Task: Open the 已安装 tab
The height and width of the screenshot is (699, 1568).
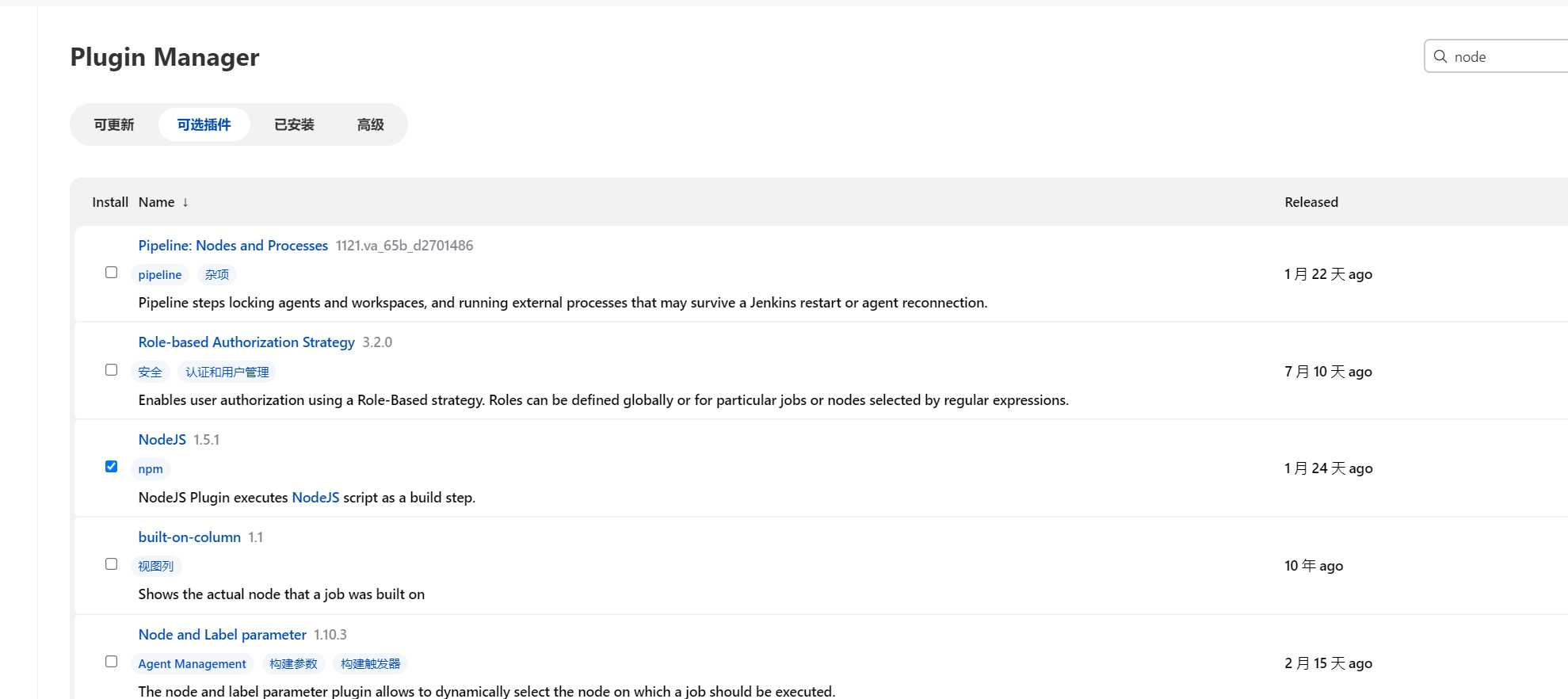Action: (x=294, y=124)
